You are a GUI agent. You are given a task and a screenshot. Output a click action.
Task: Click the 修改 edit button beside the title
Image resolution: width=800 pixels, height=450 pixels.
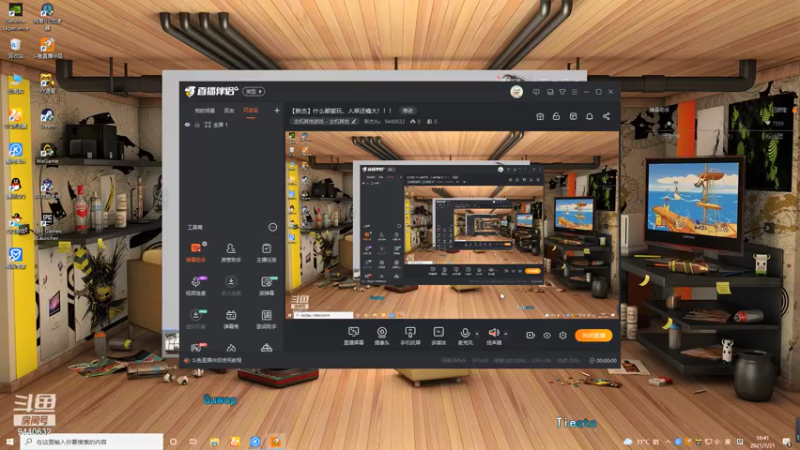(408, 110)
